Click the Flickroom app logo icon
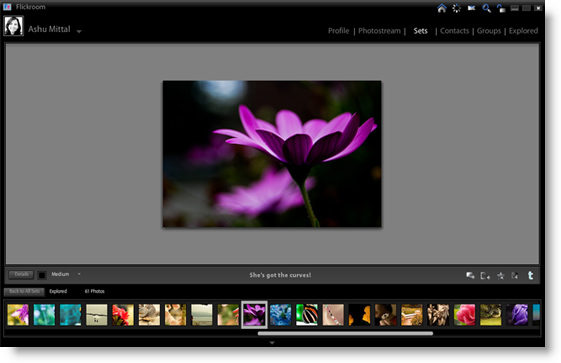 7,7
